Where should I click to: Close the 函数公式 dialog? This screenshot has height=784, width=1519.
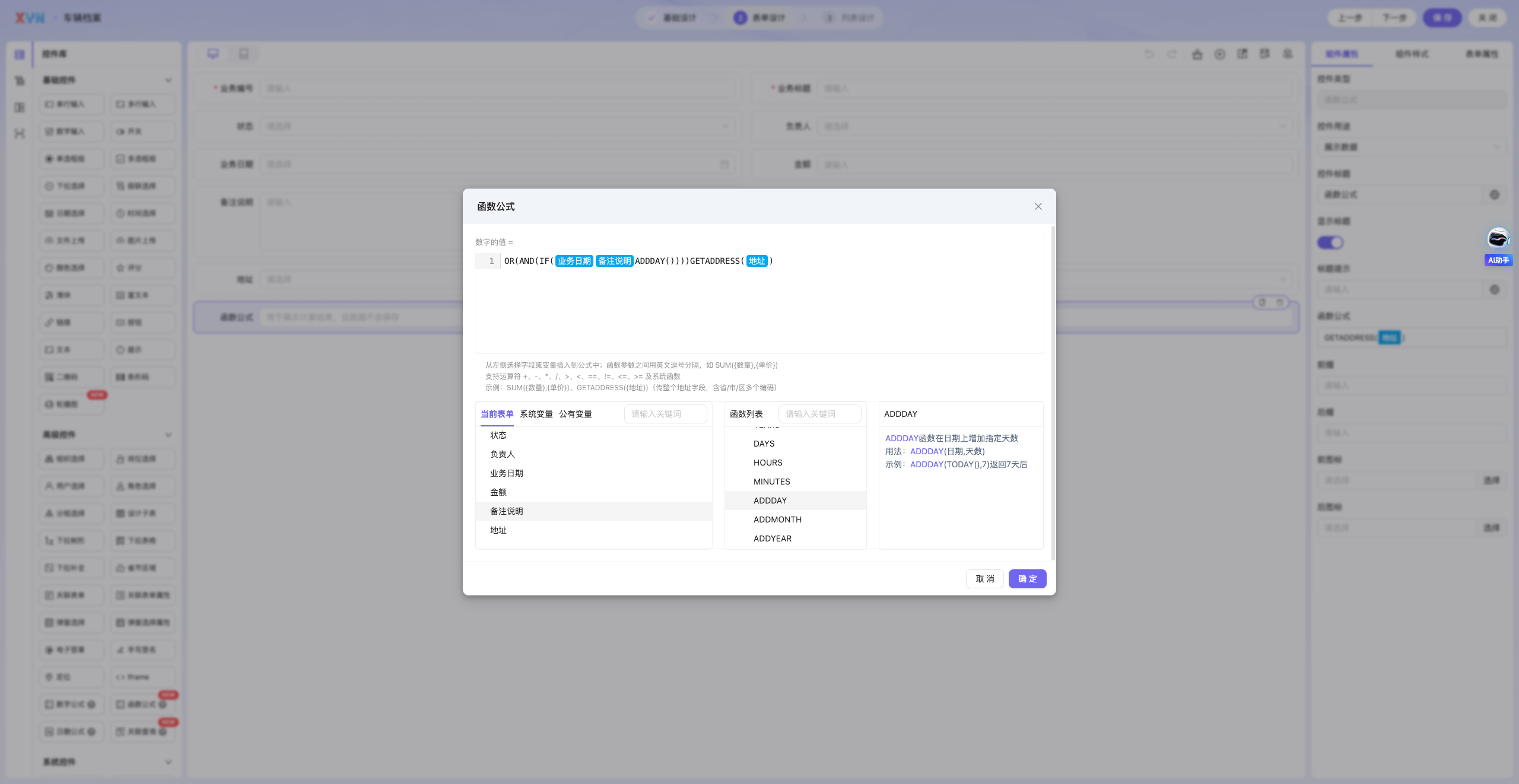1038,206
